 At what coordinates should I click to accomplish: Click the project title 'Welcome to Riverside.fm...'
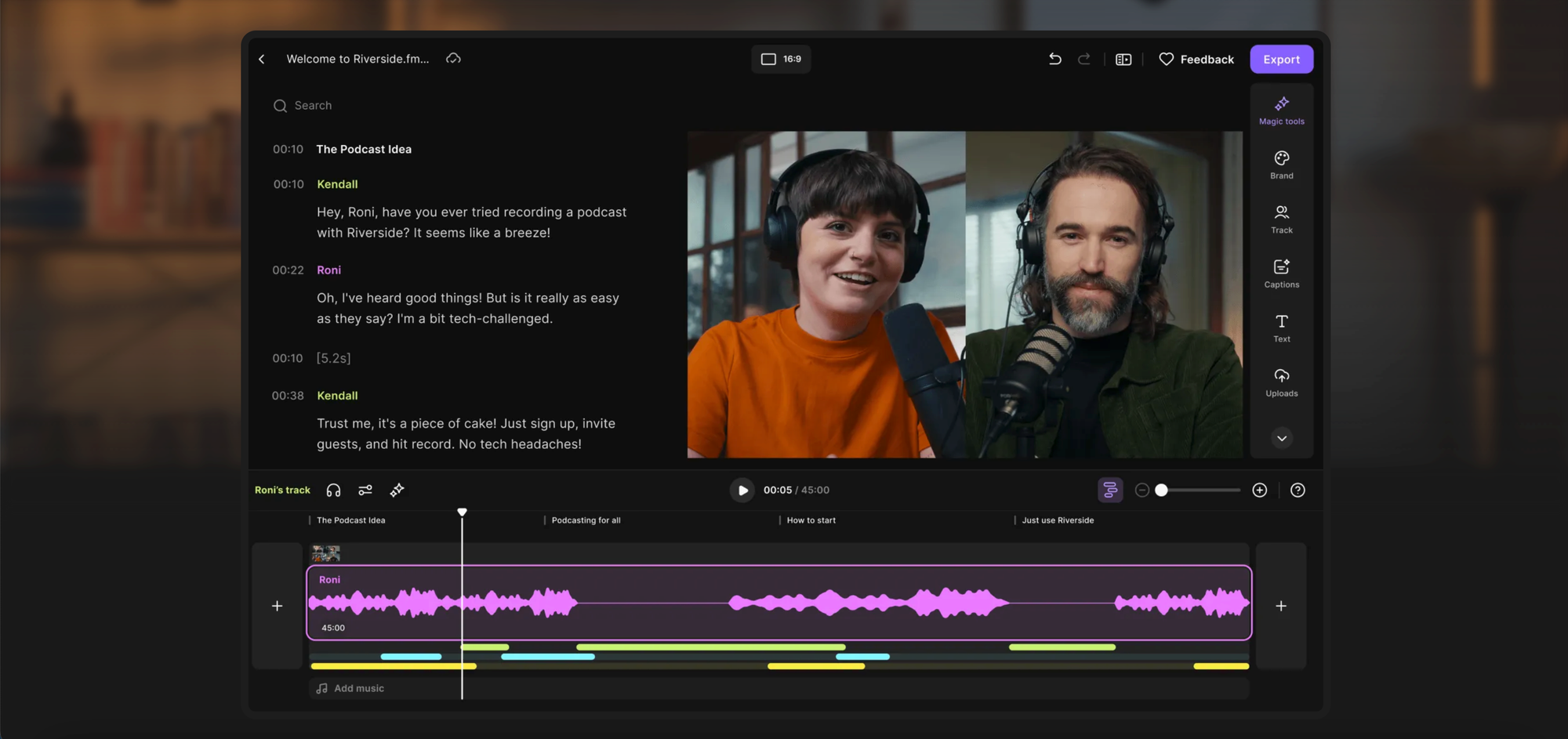358,59
